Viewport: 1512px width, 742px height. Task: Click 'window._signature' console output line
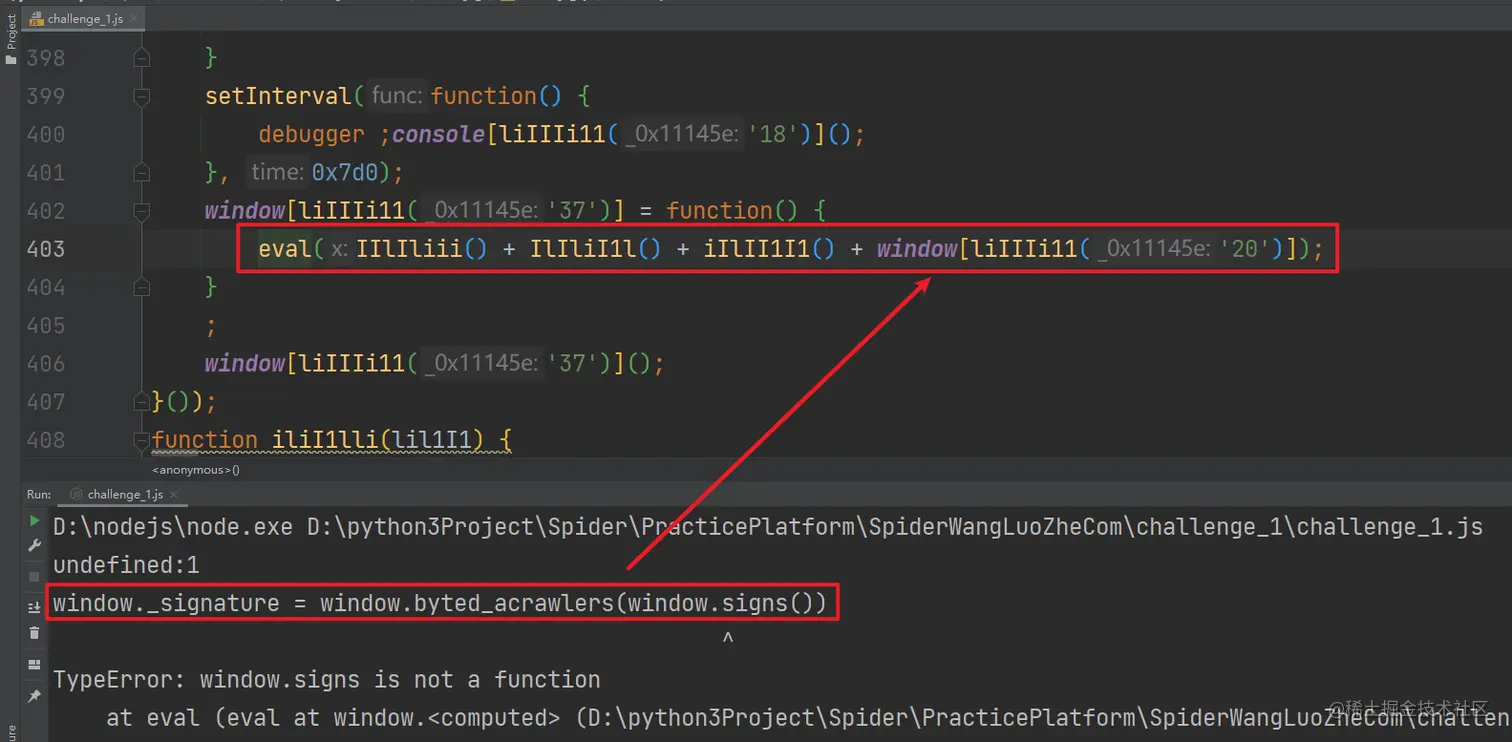point(440,603)
